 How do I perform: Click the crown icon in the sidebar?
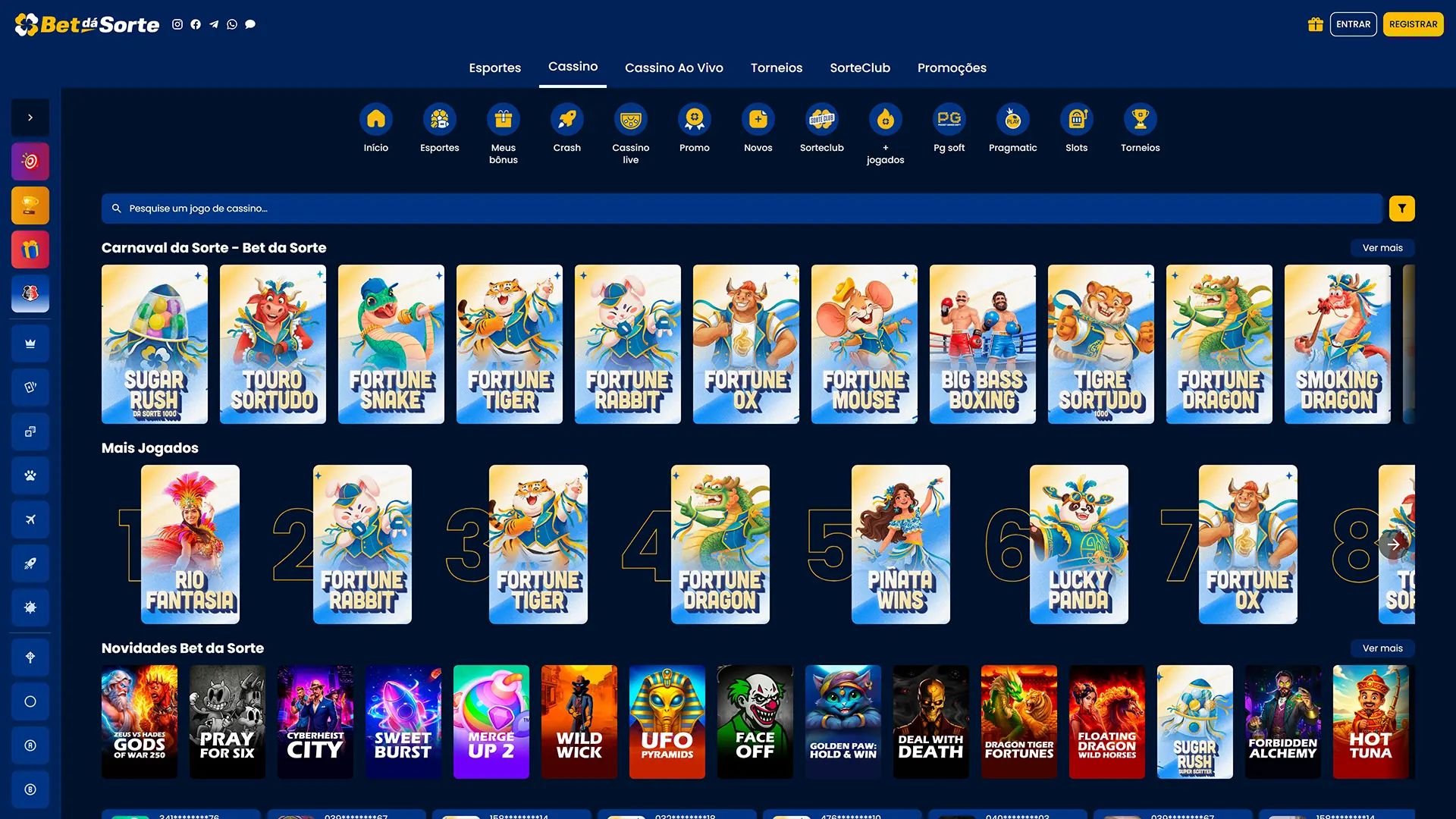pos(30,344)
